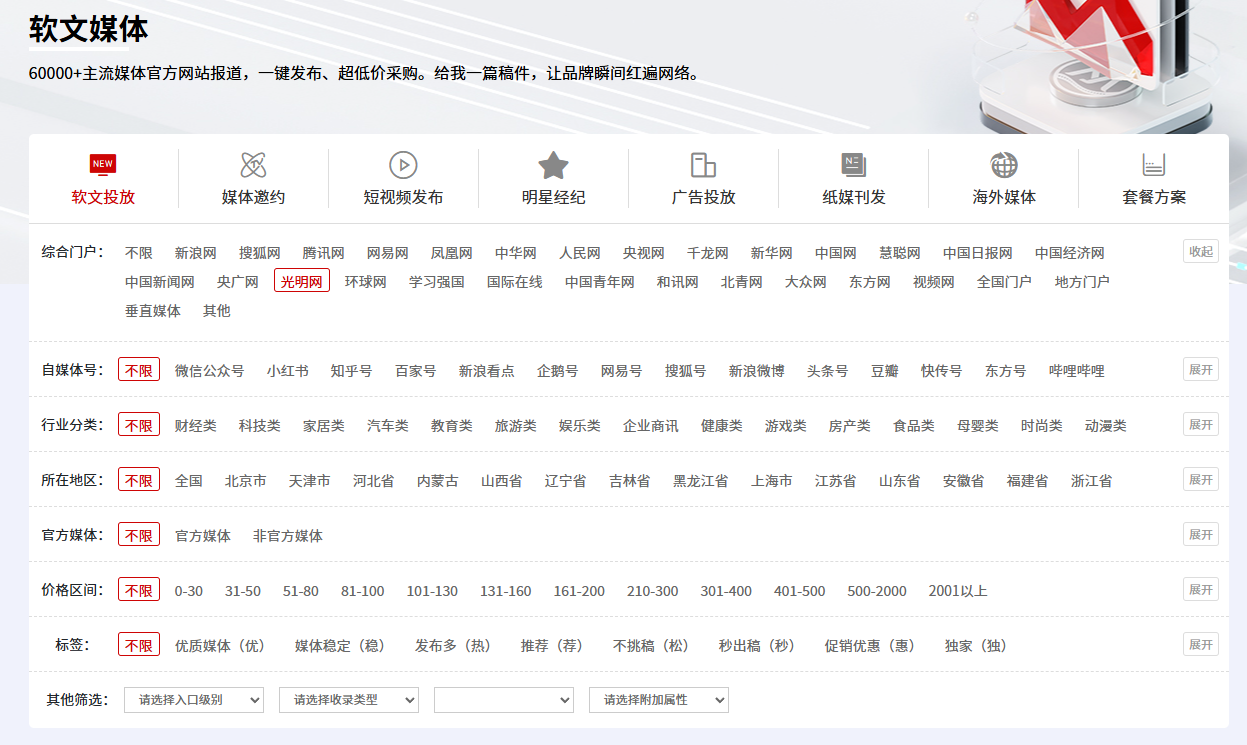
Task: Click the 海外媒体 globe icon
Action: pos(1003,165)
